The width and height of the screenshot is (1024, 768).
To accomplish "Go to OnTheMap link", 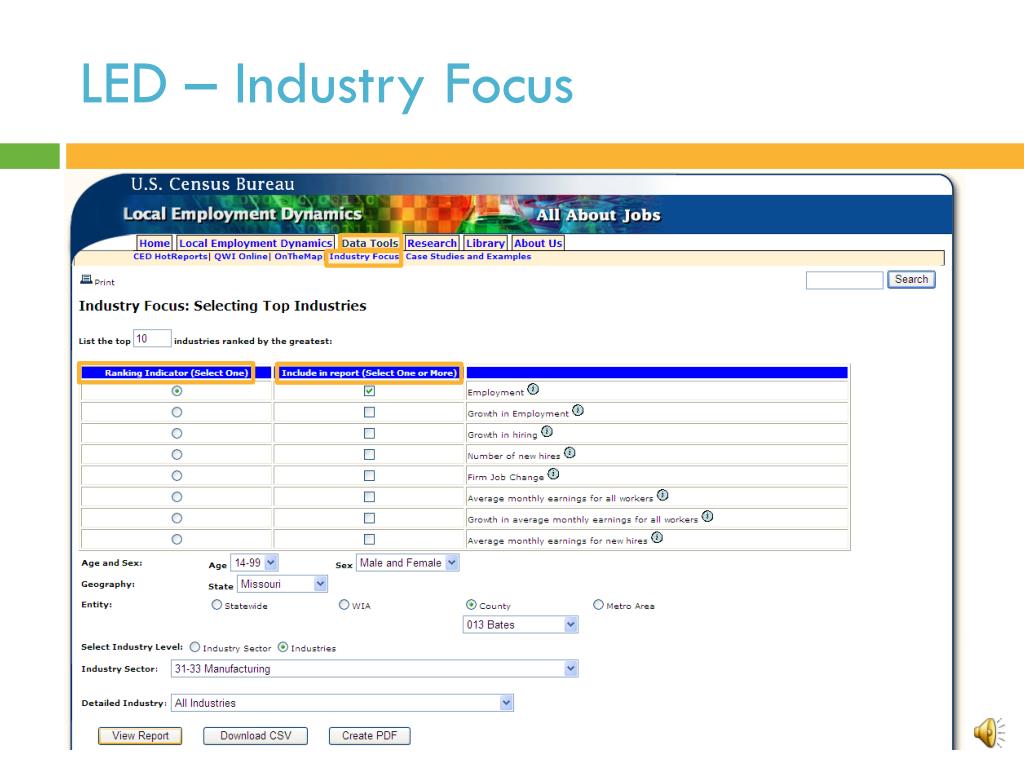I will (x=298, y=257).
